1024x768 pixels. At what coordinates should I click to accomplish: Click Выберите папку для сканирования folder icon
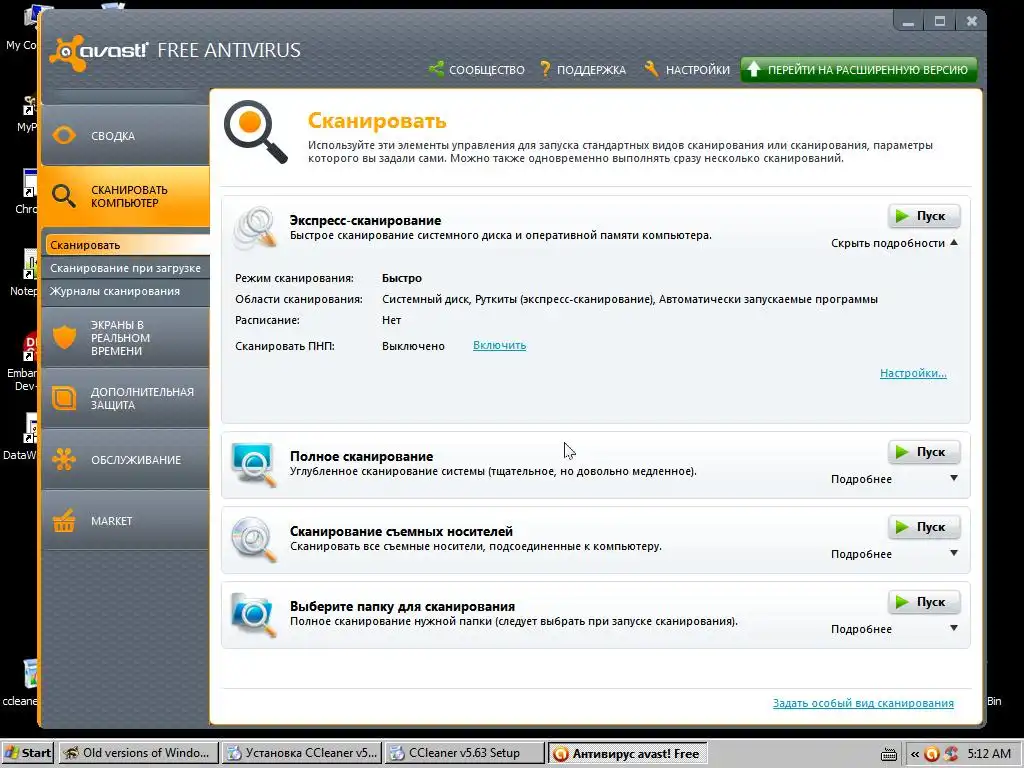point(253,615)
